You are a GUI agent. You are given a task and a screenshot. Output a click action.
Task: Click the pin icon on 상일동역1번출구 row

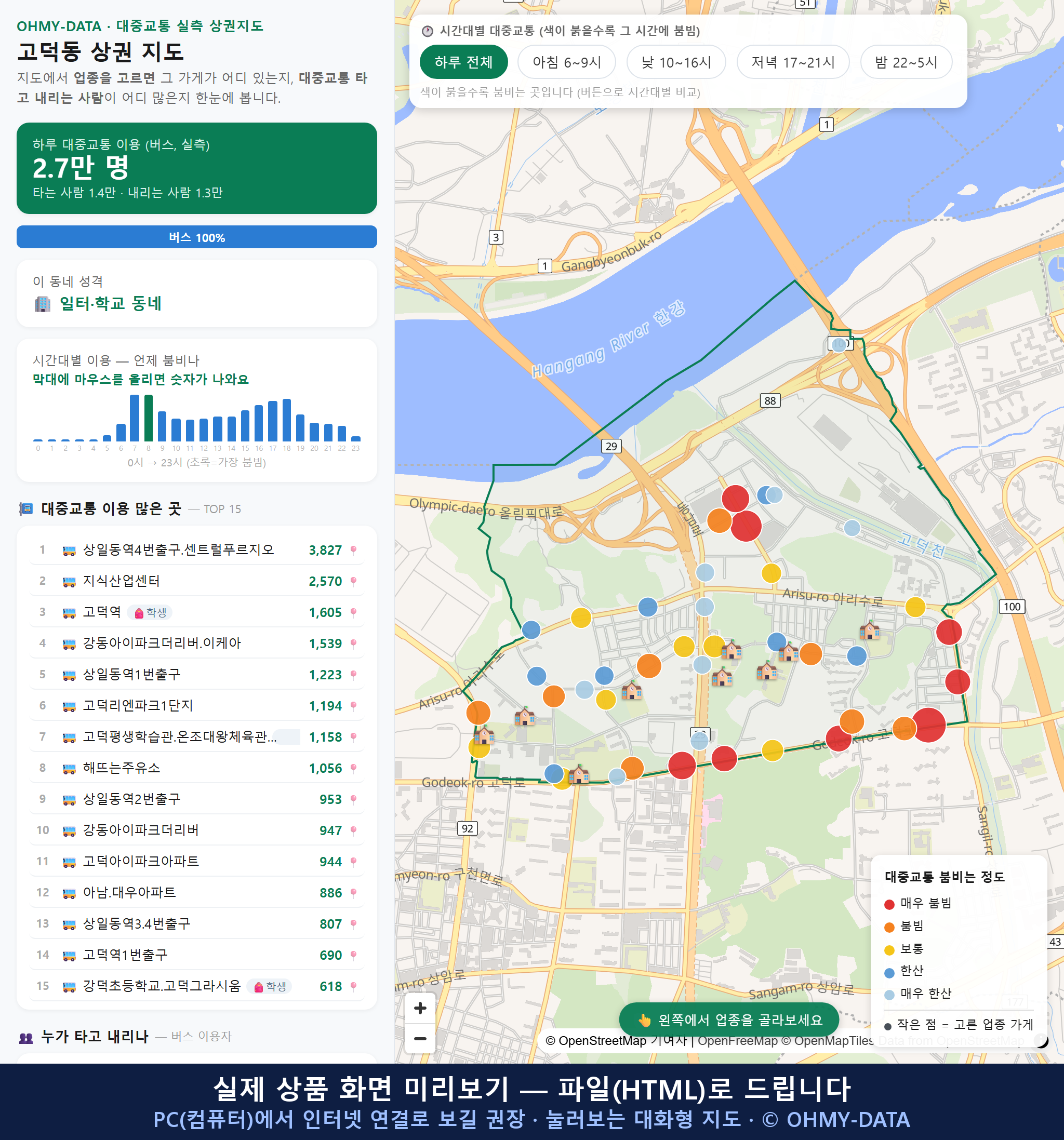pyautogui.click(x=353, y=675)
